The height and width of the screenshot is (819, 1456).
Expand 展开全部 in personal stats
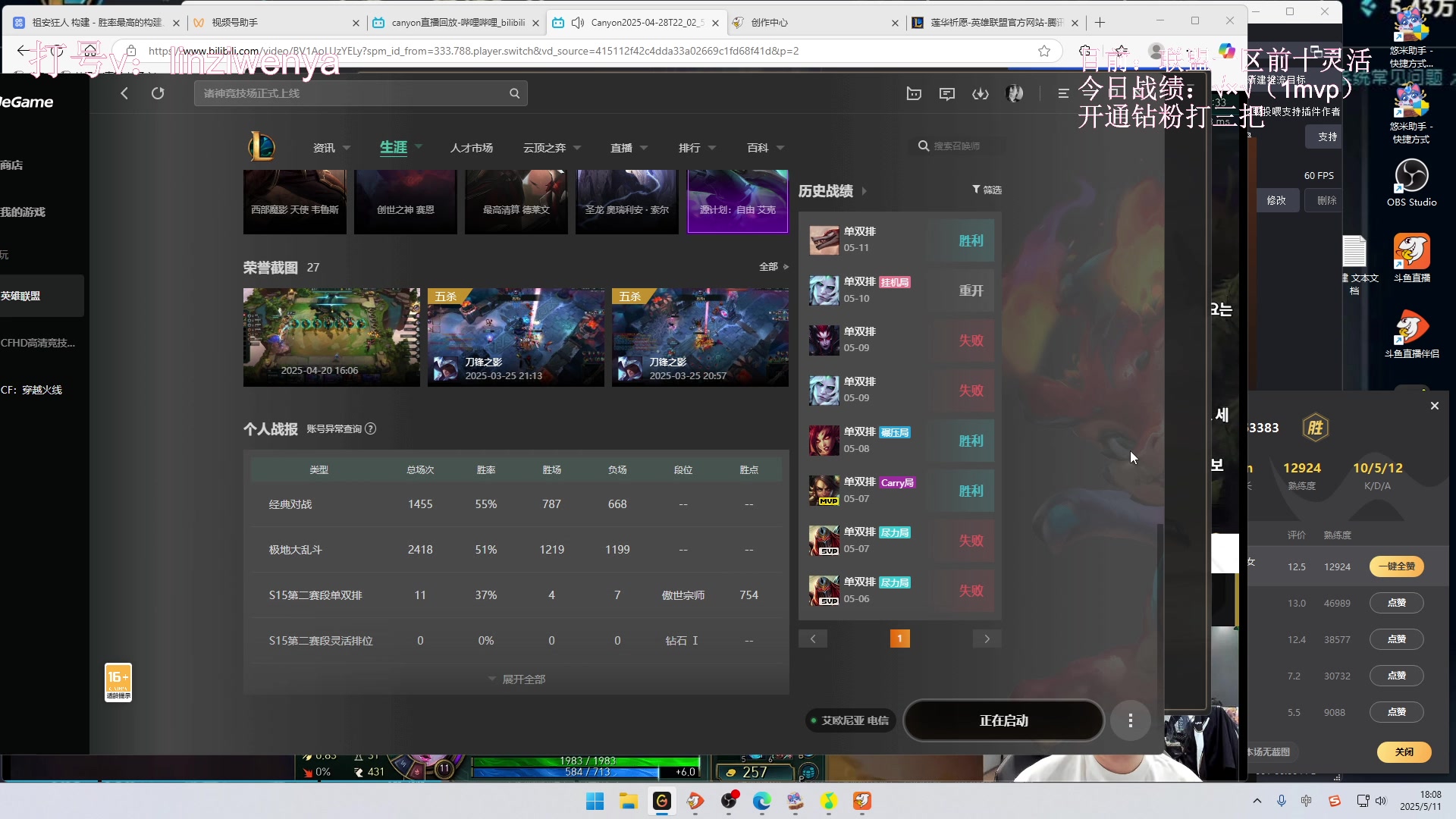(516, 679)
